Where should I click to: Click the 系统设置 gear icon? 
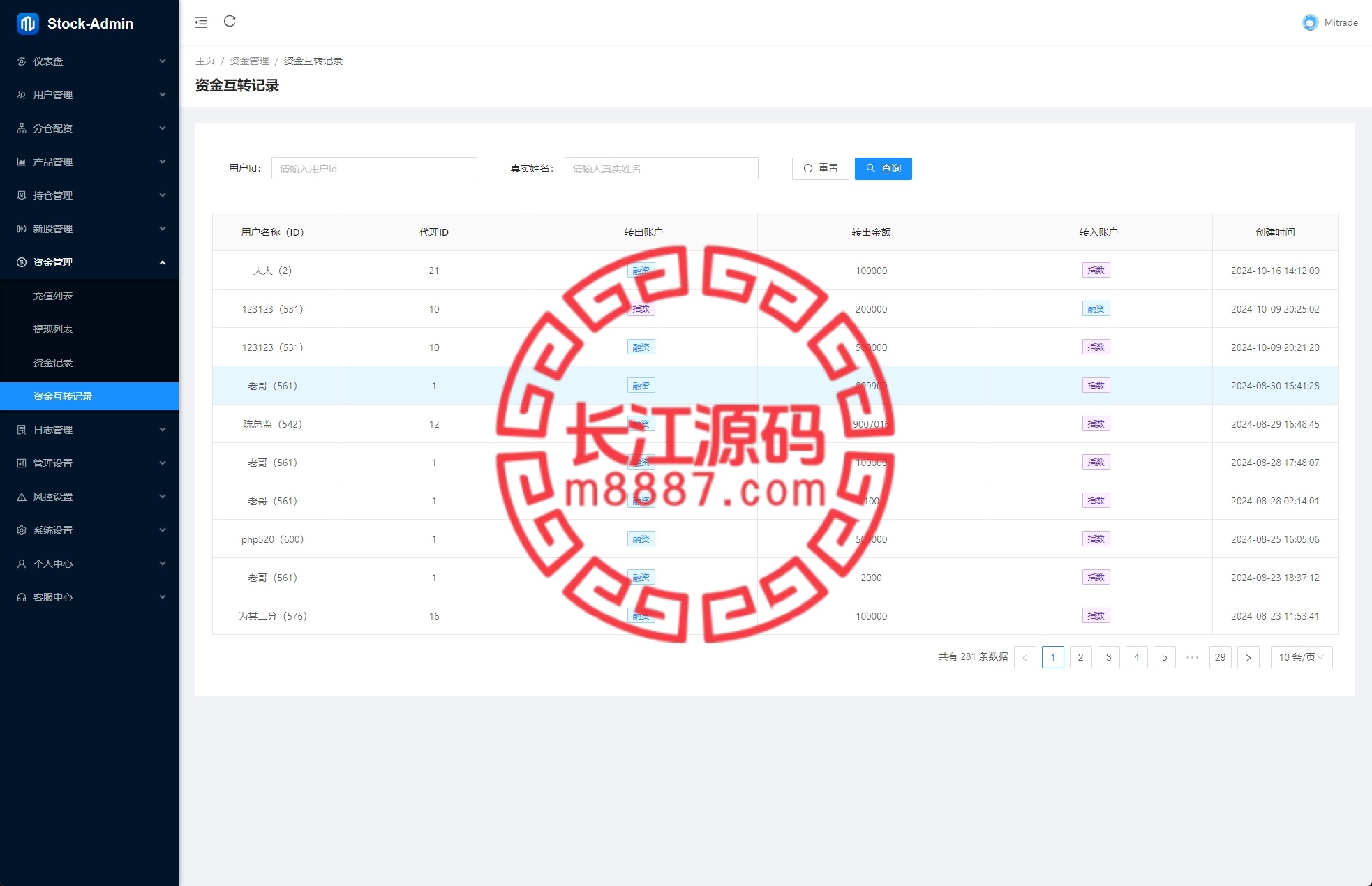tap(22, 530)
